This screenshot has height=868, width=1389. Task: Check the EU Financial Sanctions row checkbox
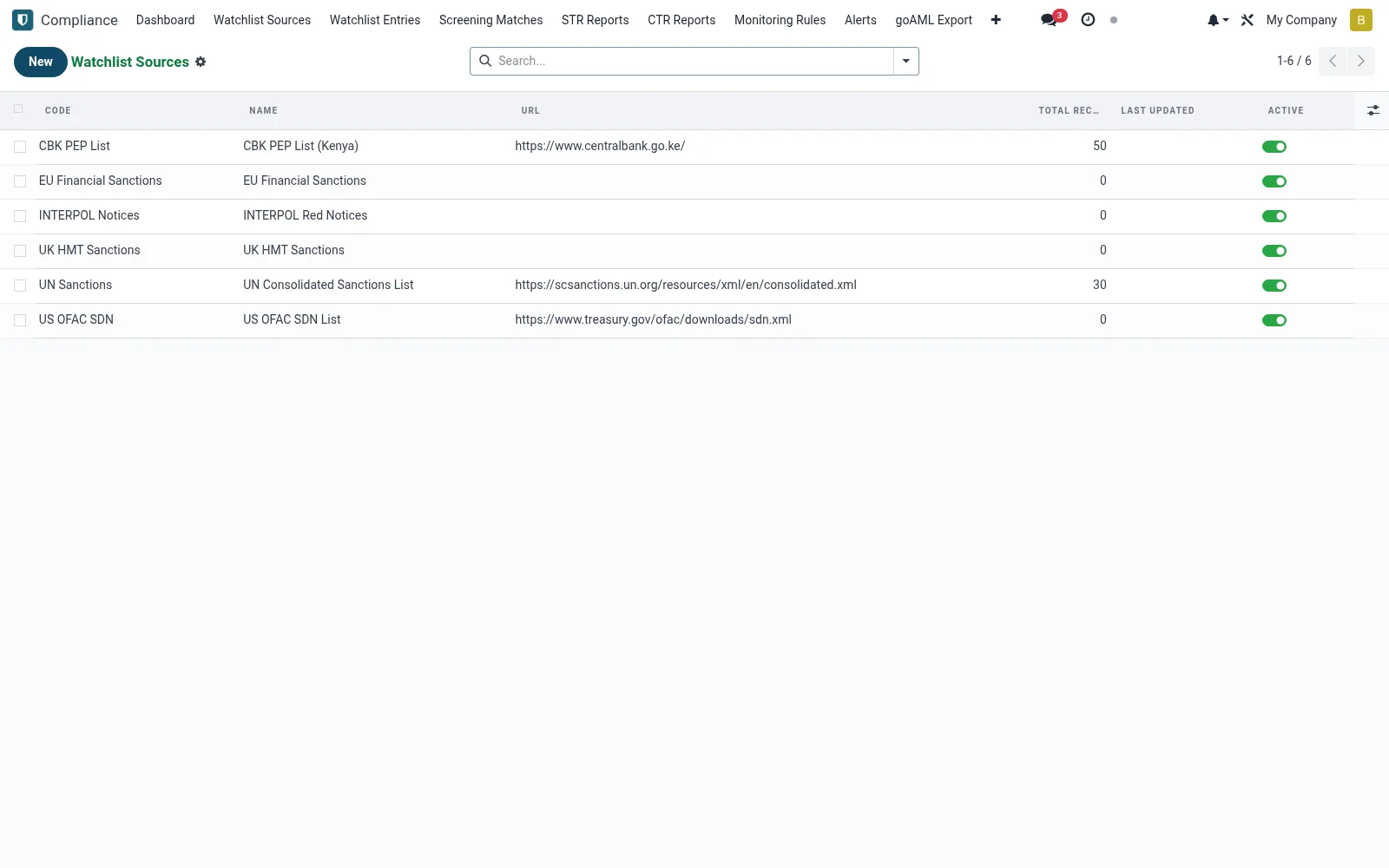coord(20,181)
